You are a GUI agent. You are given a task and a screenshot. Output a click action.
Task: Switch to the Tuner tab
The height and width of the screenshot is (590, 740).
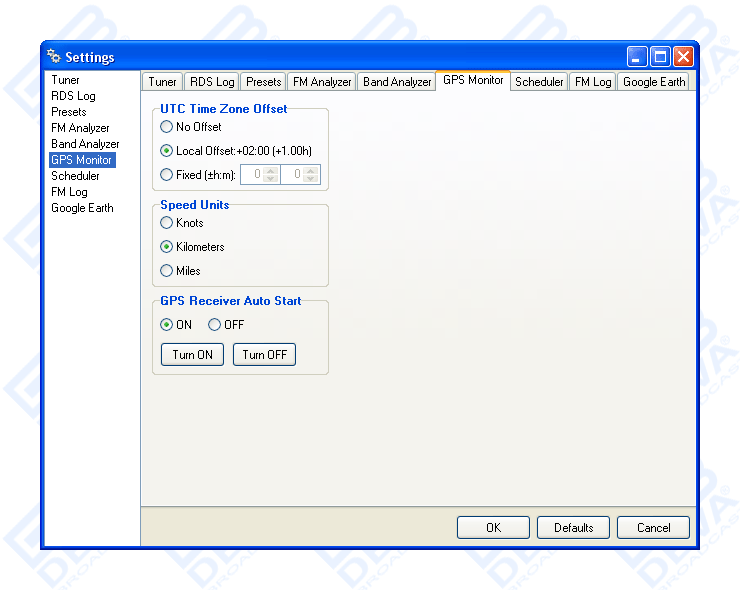coord(162,82)
